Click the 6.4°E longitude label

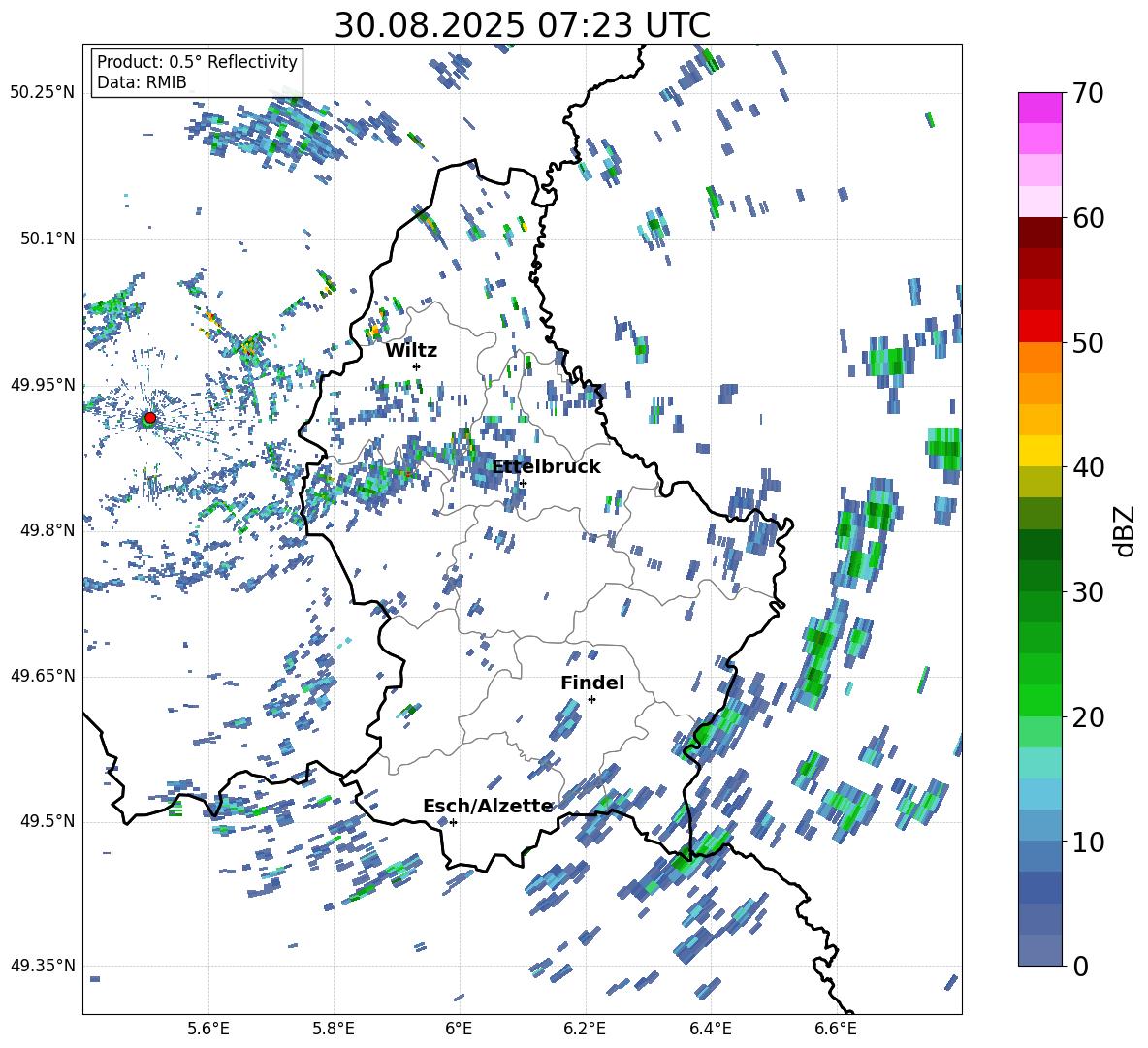pos(710,1029)
